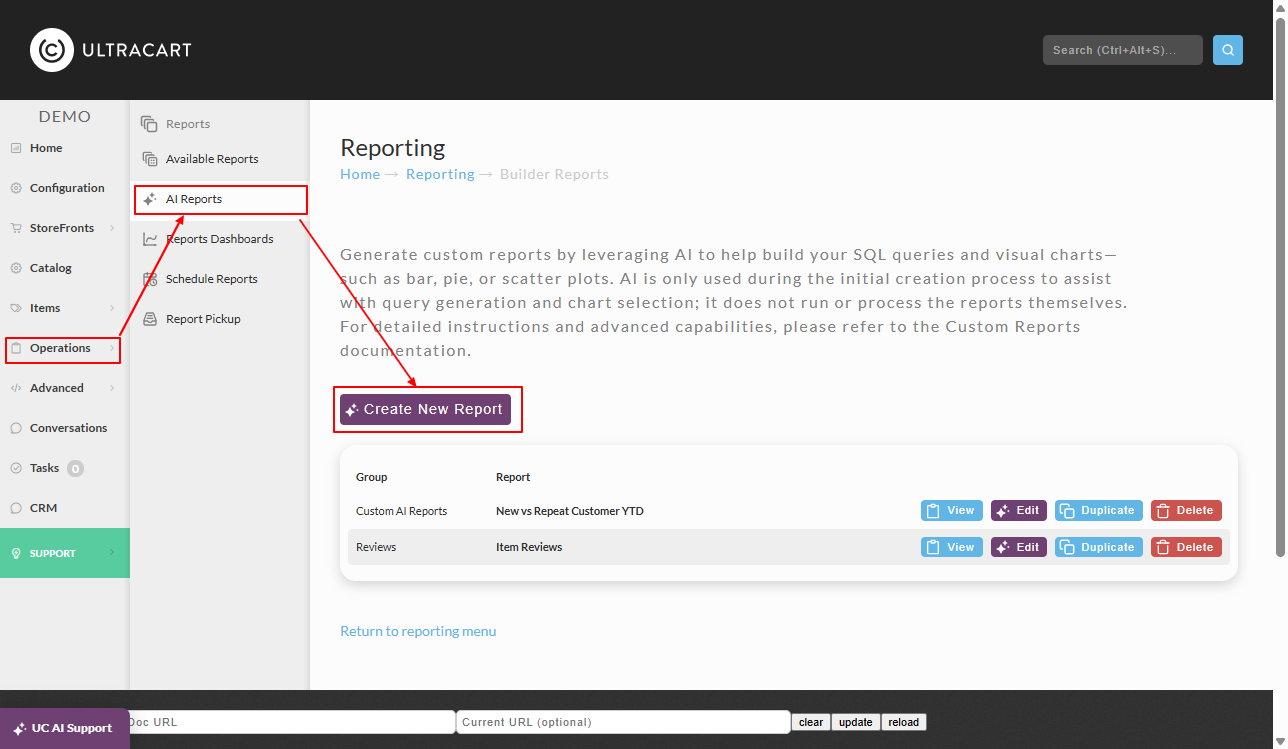Click the reload button
1288x749 pixels.
pyautogui.click(x=904, y=722)
